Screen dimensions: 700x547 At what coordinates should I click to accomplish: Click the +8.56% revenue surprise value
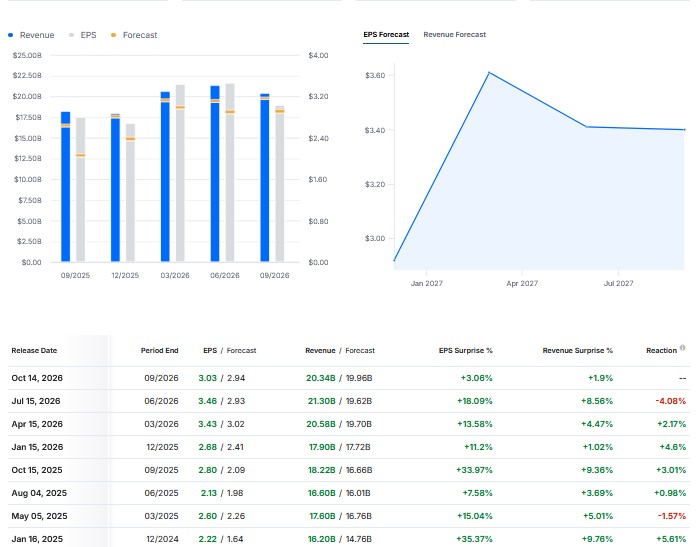(x=597, y=401)
